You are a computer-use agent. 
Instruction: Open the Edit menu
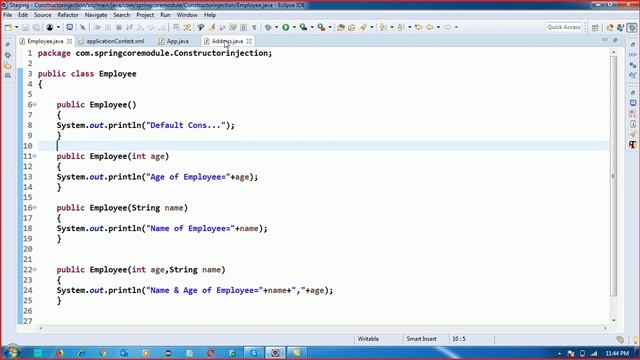click(x=23, y=15)
